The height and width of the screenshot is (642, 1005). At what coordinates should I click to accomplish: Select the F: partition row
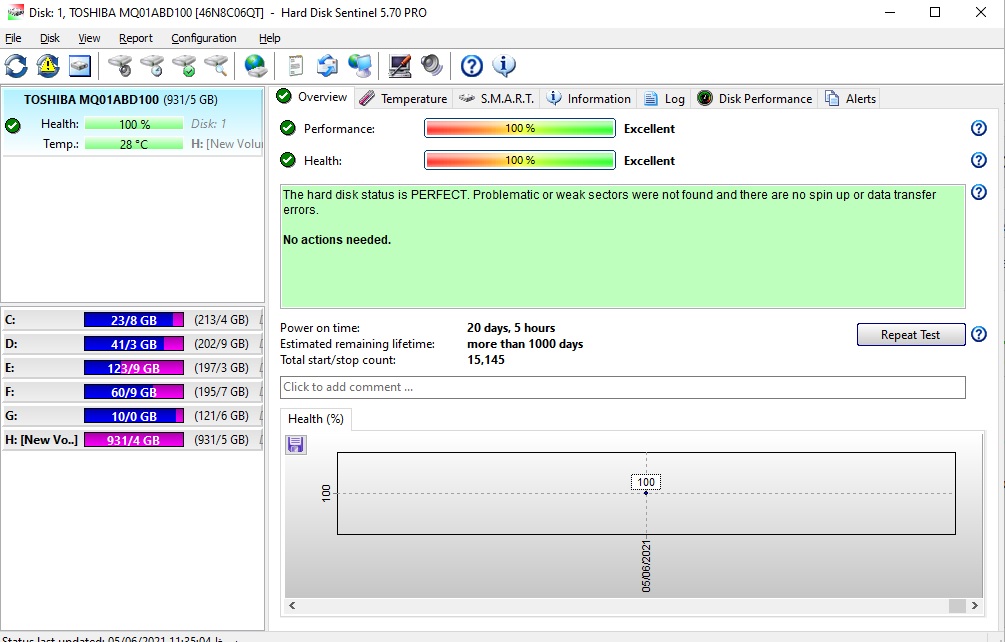pos(133,391)
